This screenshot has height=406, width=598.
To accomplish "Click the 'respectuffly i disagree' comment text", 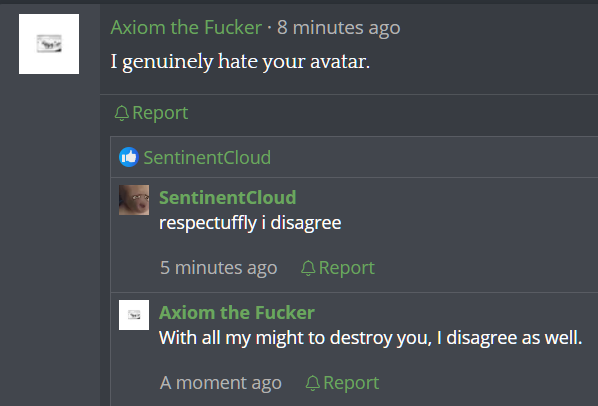I will tap(250, 223).
